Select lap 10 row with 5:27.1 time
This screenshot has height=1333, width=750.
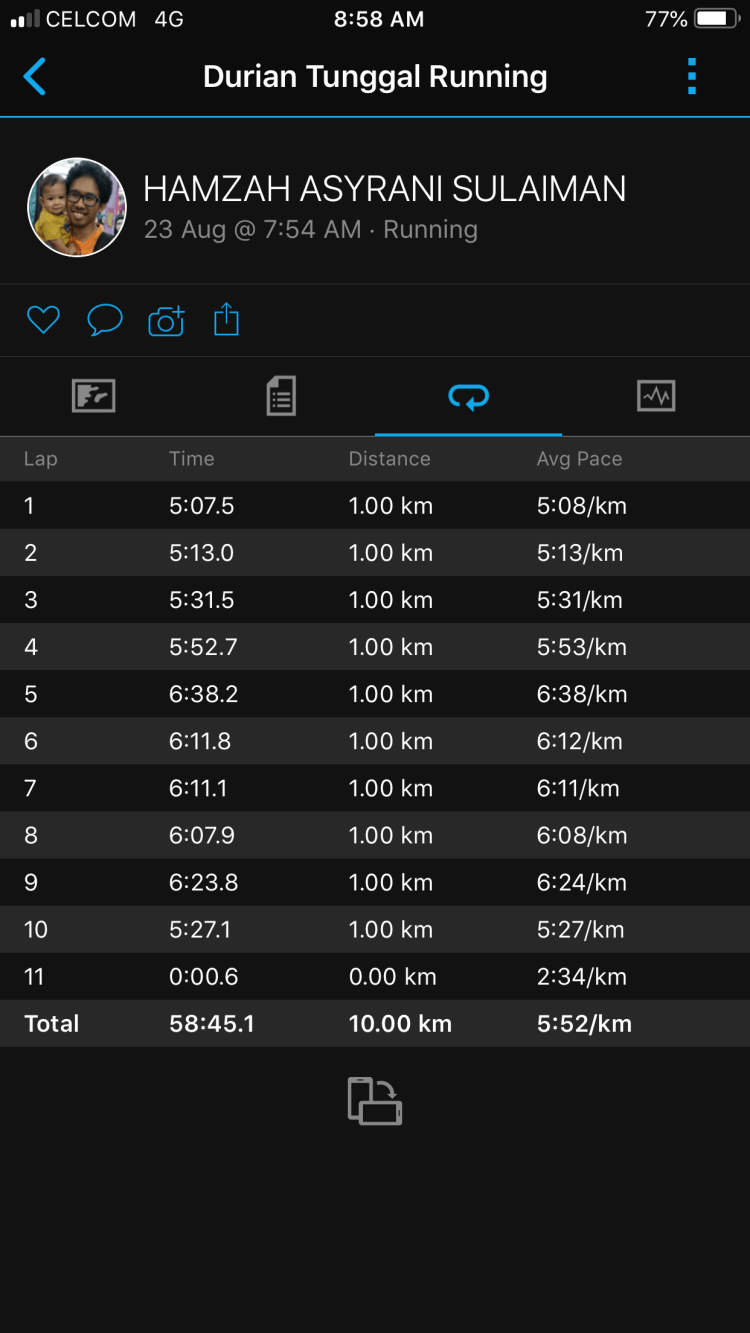[x=375, y=929]
